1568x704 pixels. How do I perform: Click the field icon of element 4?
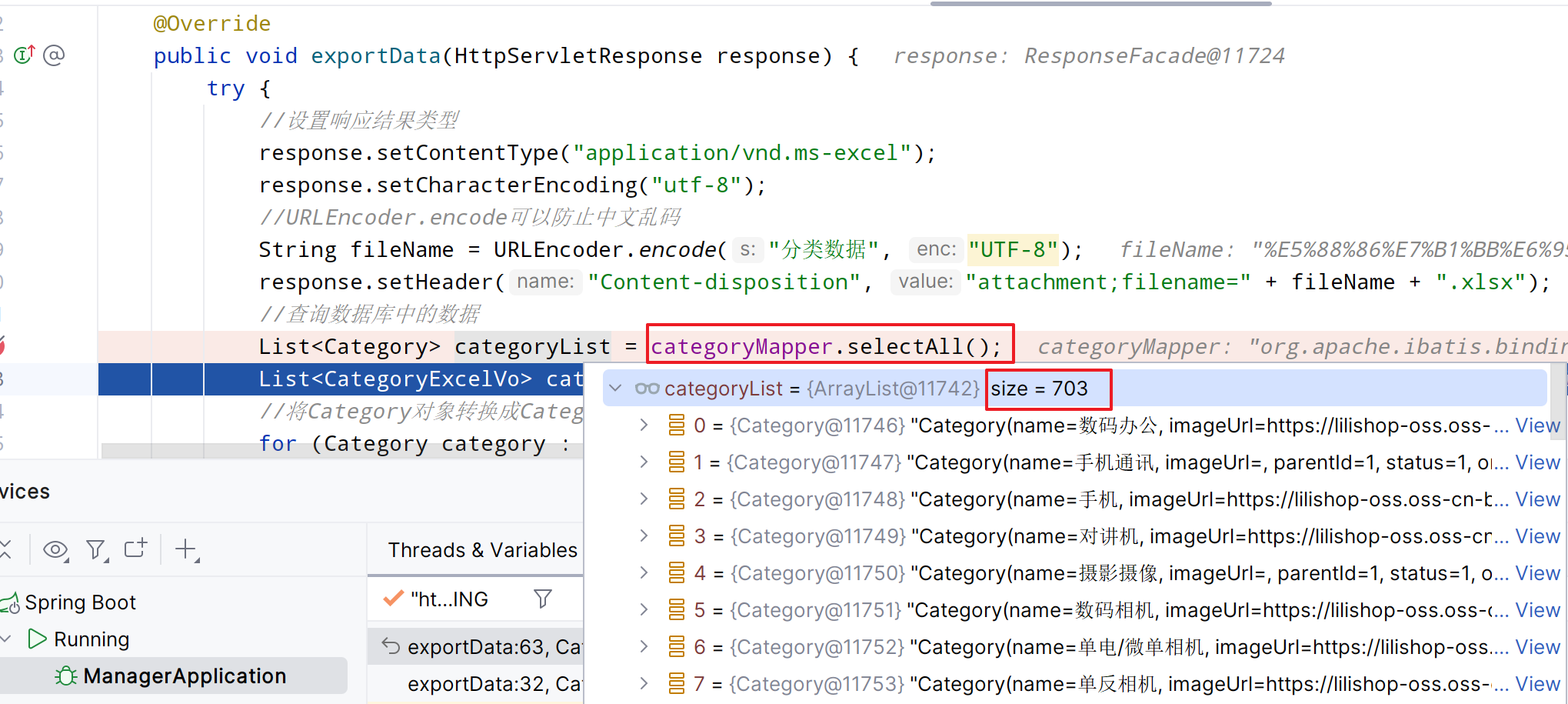pos(677,573)
